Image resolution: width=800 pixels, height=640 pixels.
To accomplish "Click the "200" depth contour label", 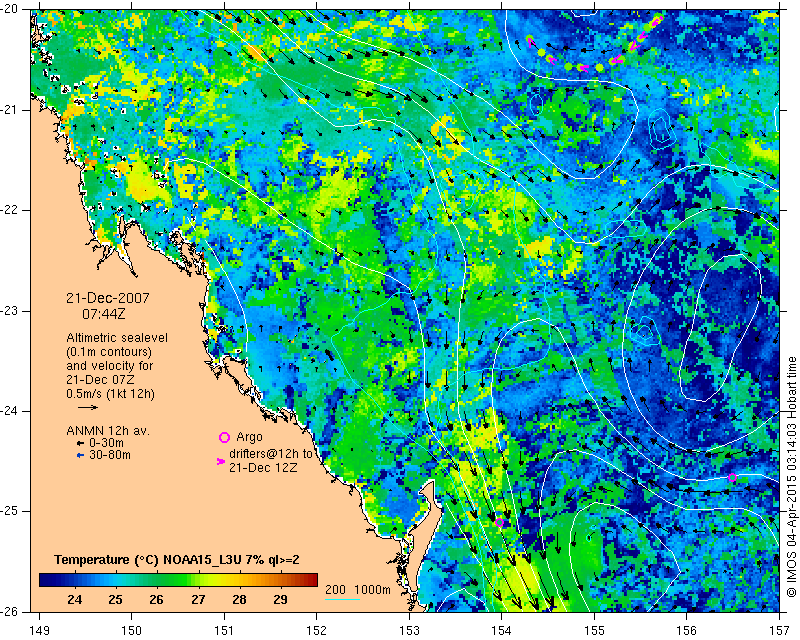I will [x=335, y=589].
